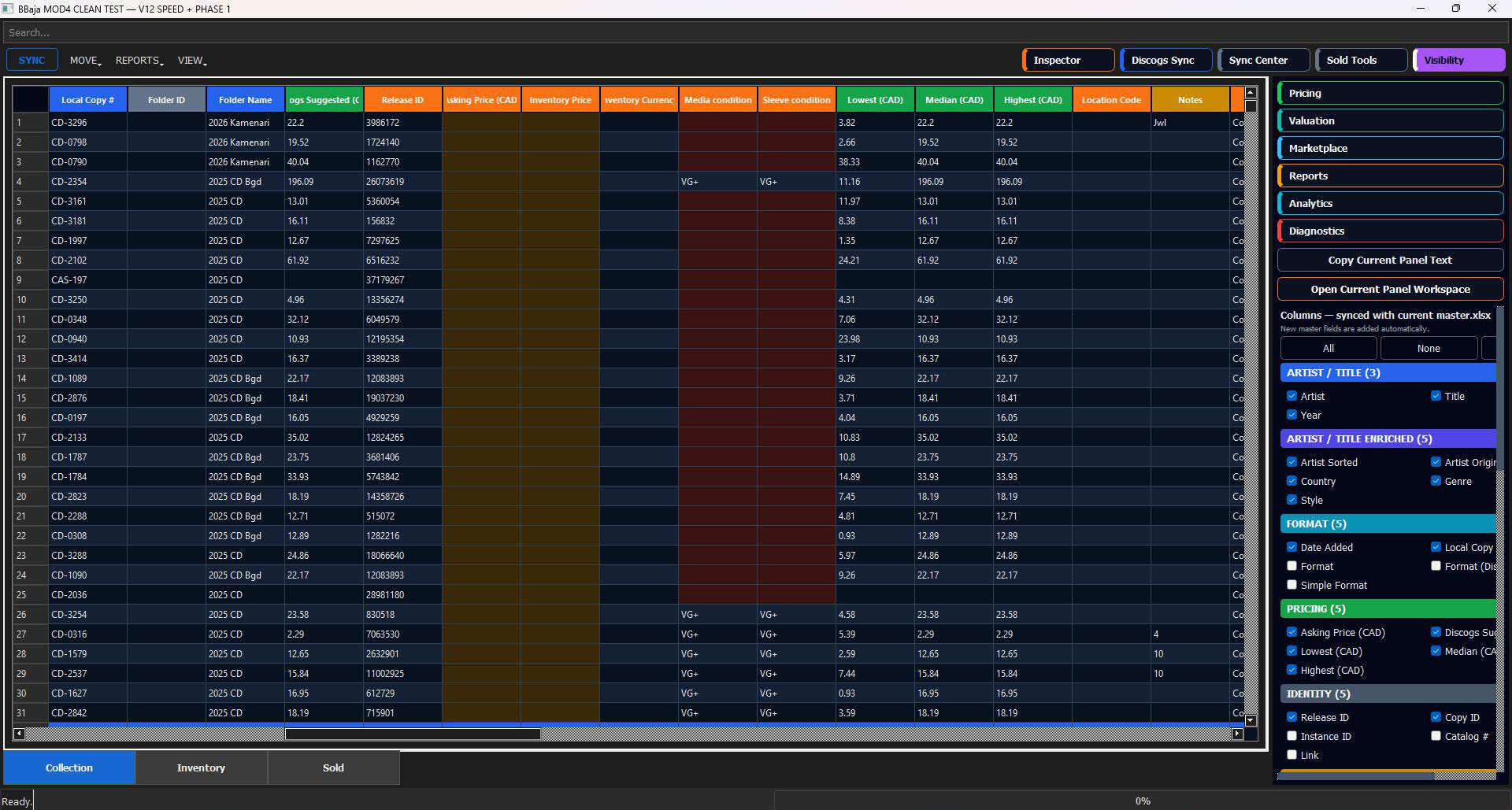The width and height of the screenshot is (1512, 810).
Task: Select the CAS-197 cell
Action: click(x=87, y=279)
